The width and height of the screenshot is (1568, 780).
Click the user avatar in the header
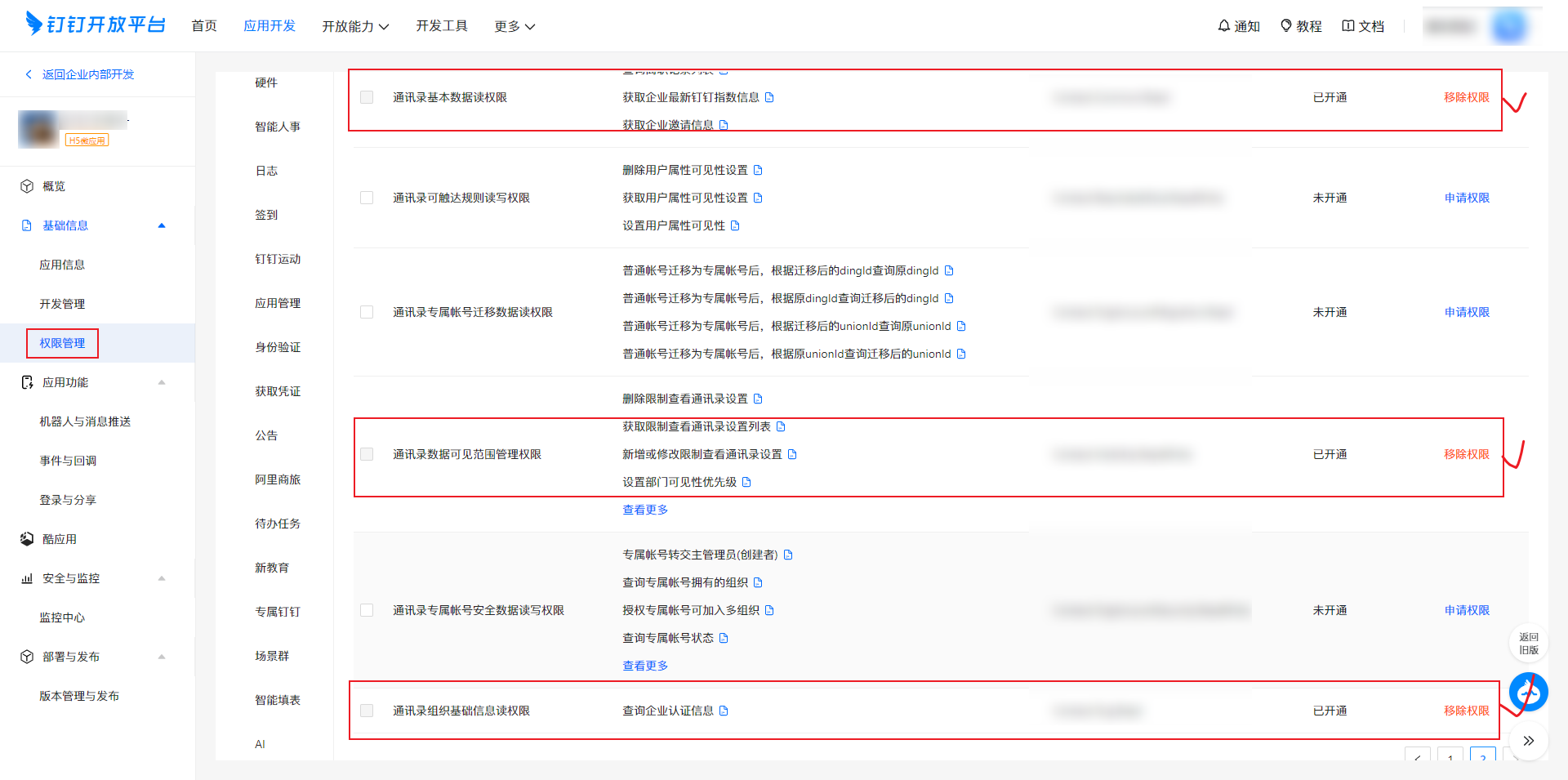pos(1509,26)
